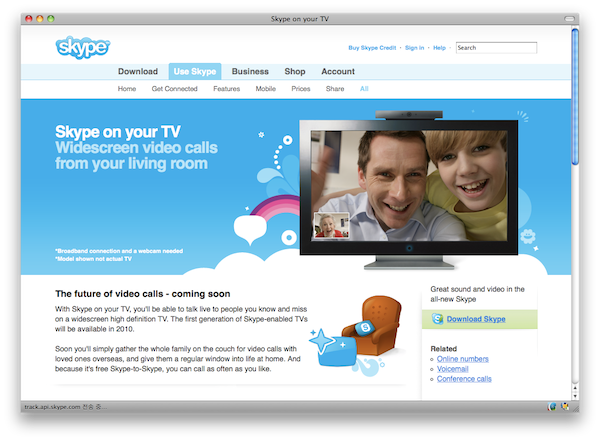Click the Skype logo in the header
Screen dimensions: 600x441
83,47
